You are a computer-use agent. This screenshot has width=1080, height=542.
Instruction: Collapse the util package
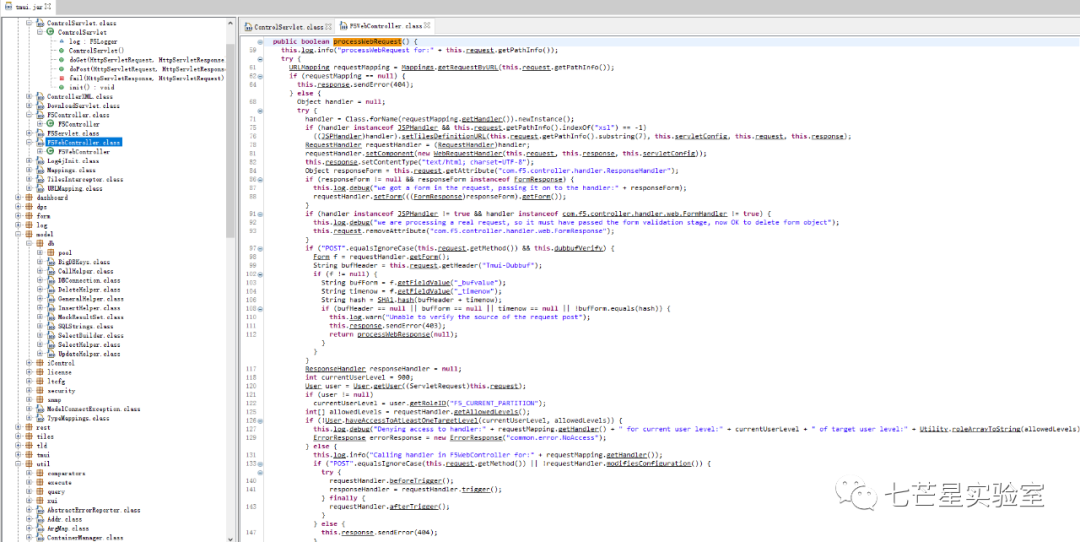click(19, 464)
